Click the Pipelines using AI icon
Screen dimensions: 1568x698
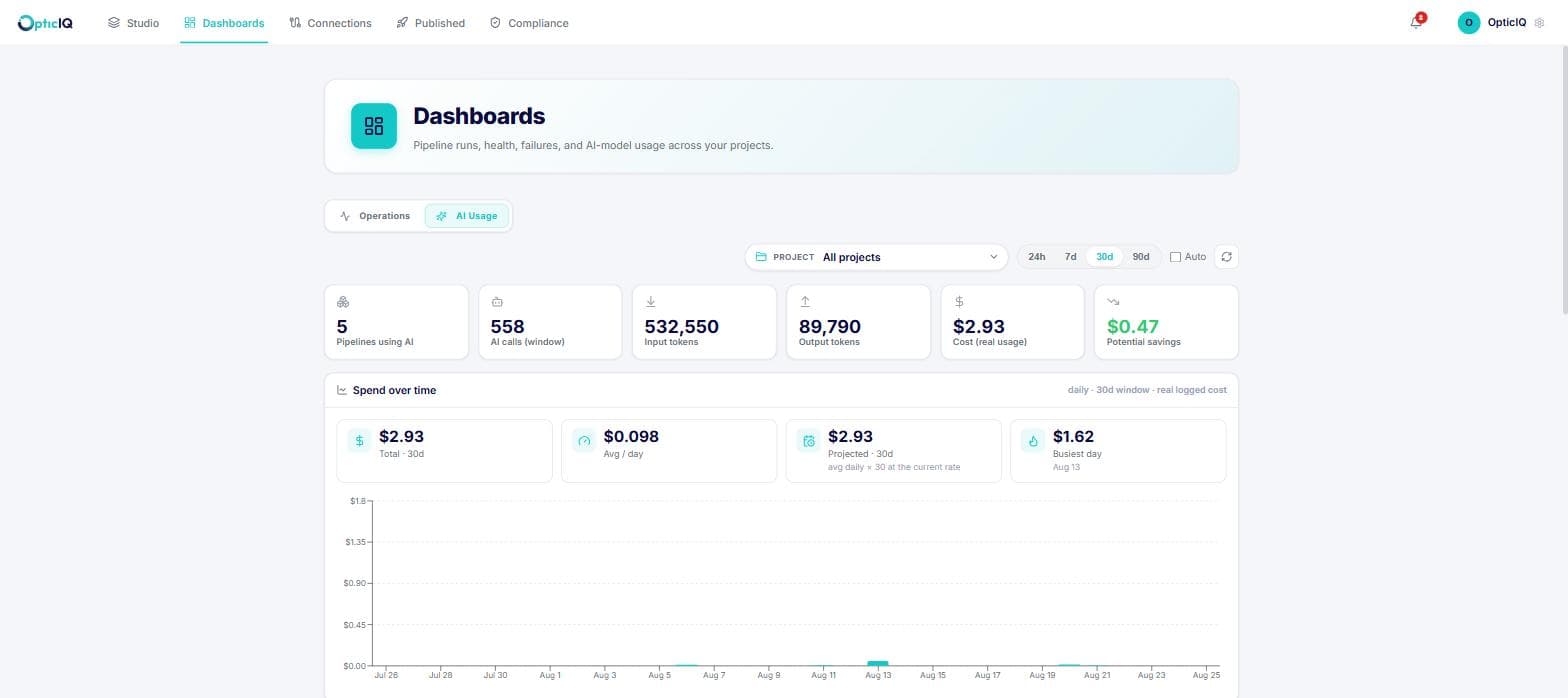(343, 302)
